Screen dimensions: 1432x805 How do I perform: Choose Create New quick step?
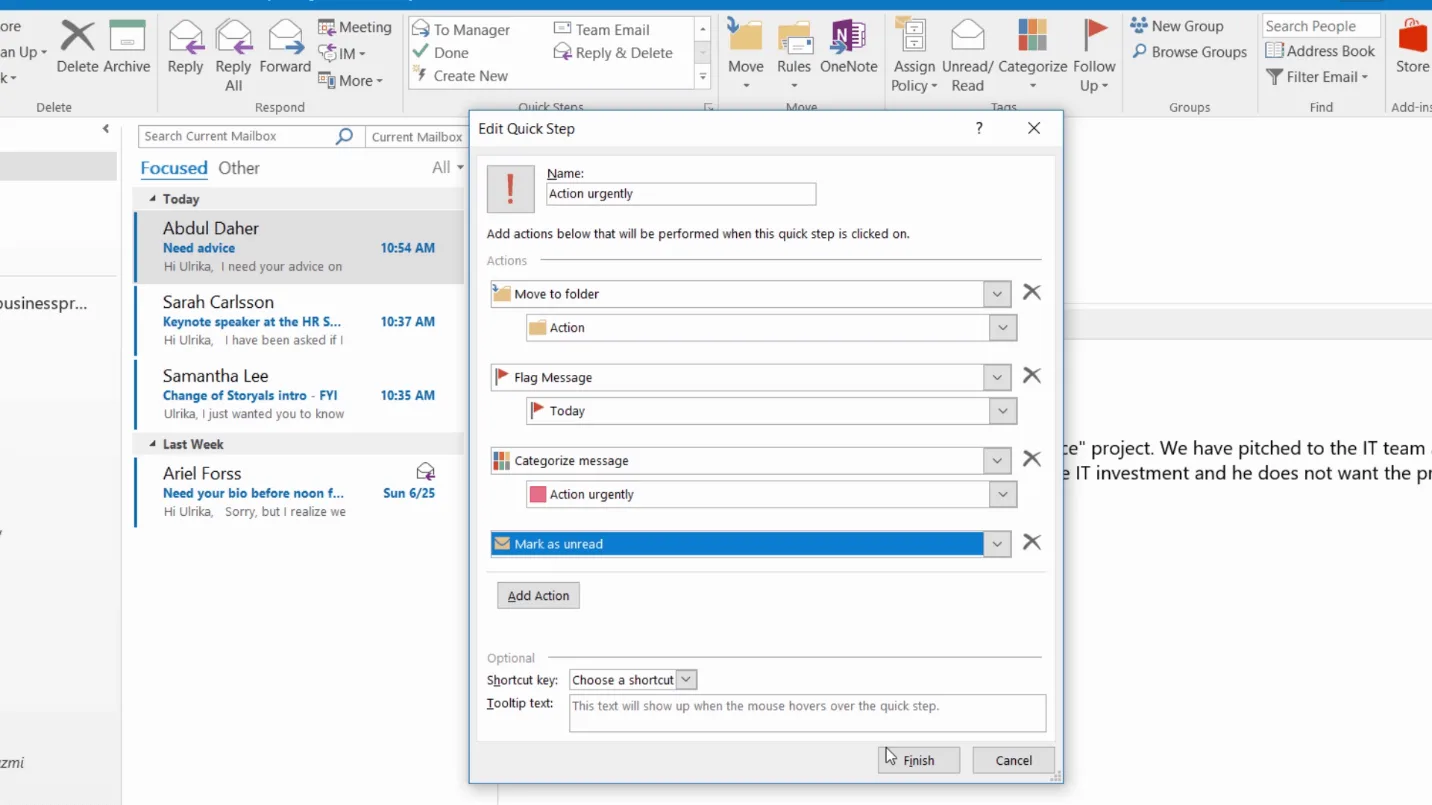pos(461,75)
